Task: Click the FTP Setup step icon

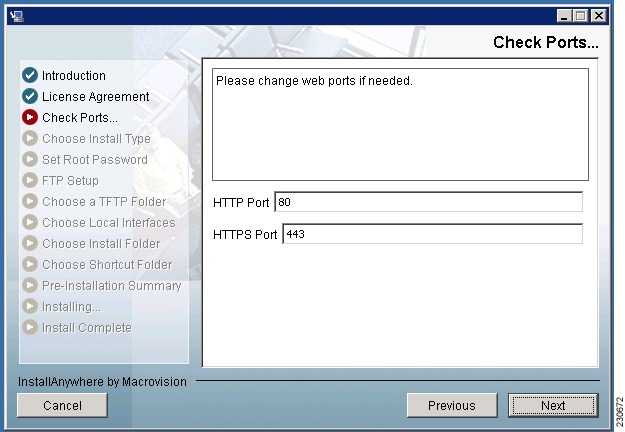Action: tap(30, 180)
